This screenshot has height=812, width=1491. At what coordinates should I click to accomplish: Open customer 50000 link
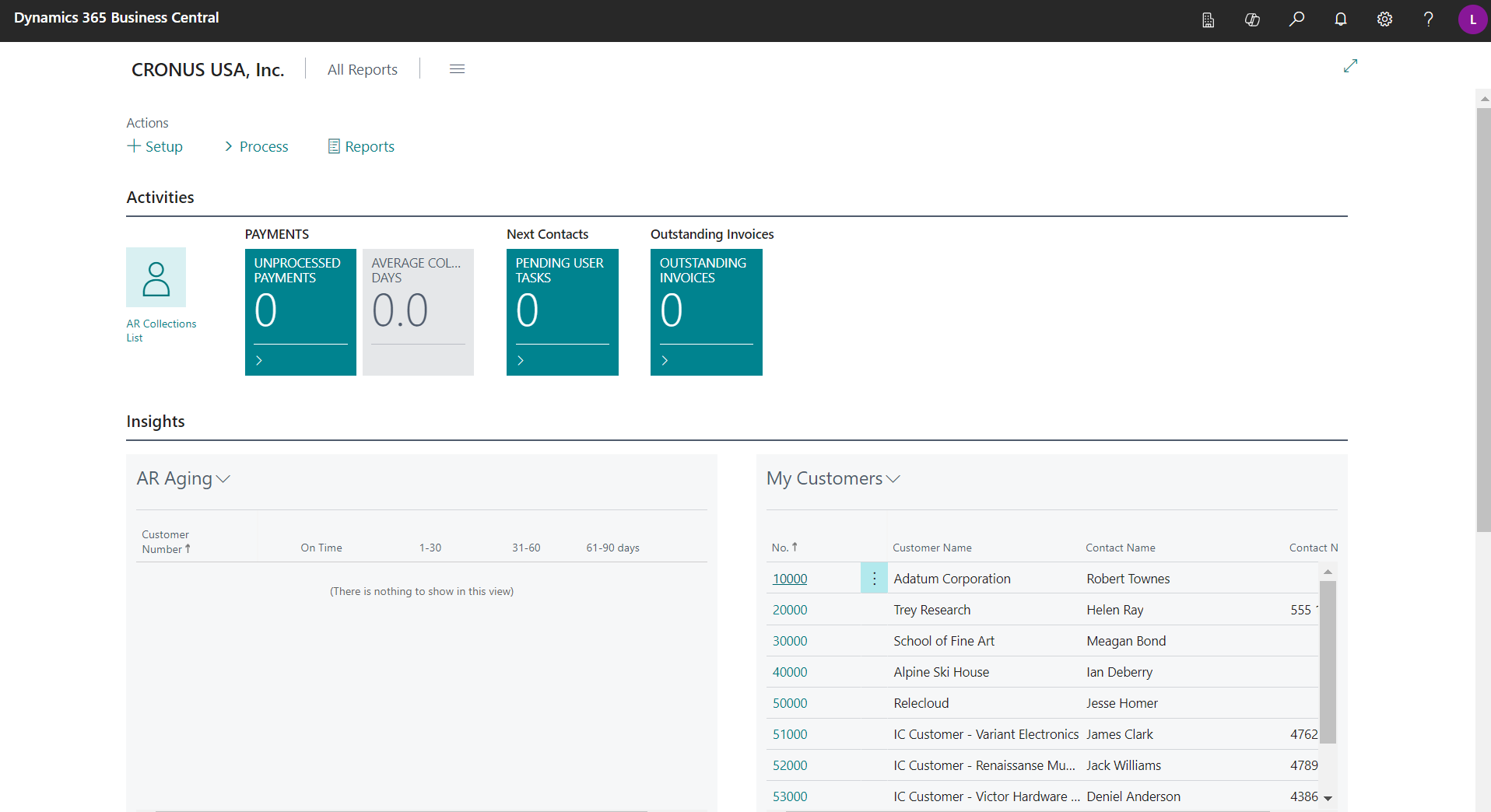click(790, 703)
